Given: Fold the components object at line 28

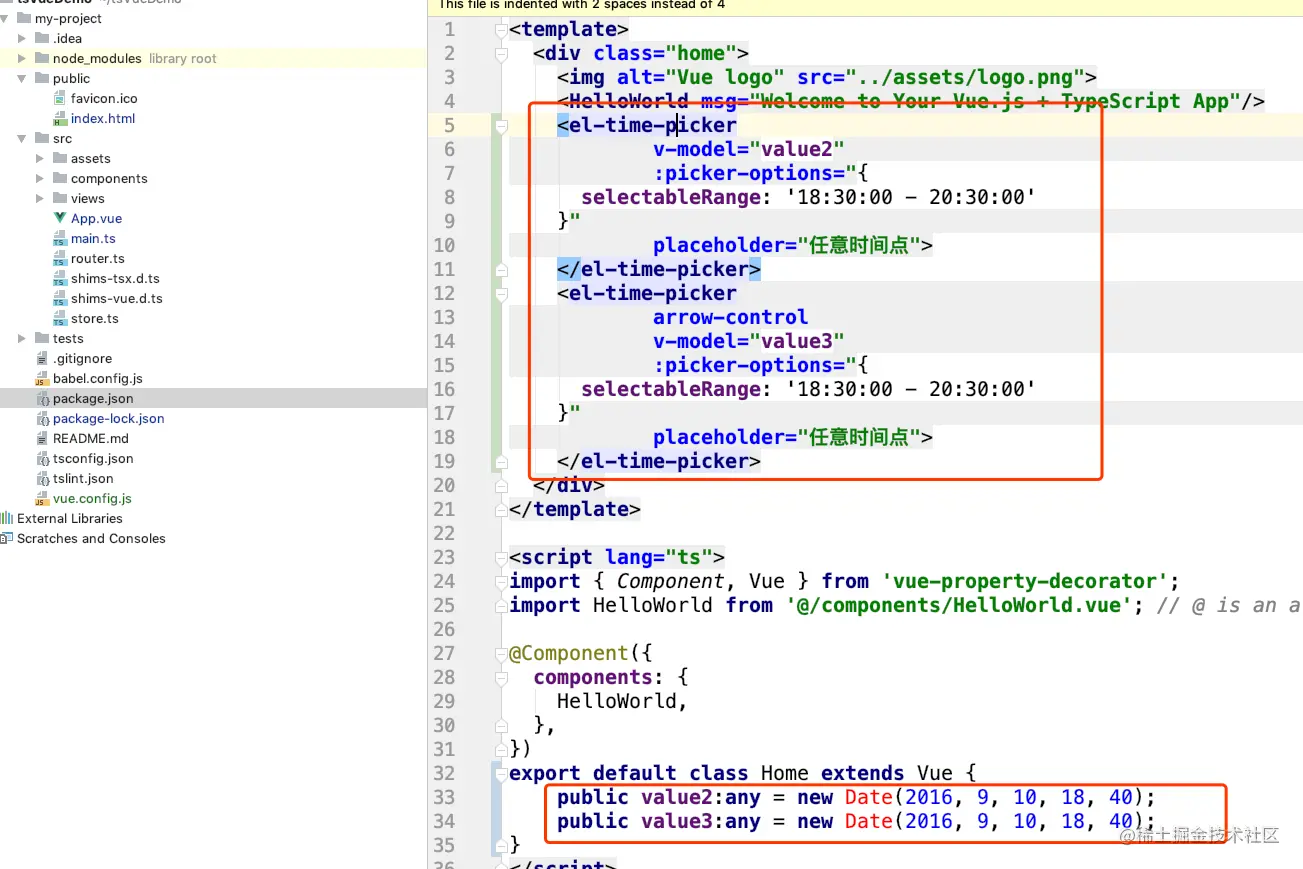Looking at the screenshot, I should click(x=501, y=678).
